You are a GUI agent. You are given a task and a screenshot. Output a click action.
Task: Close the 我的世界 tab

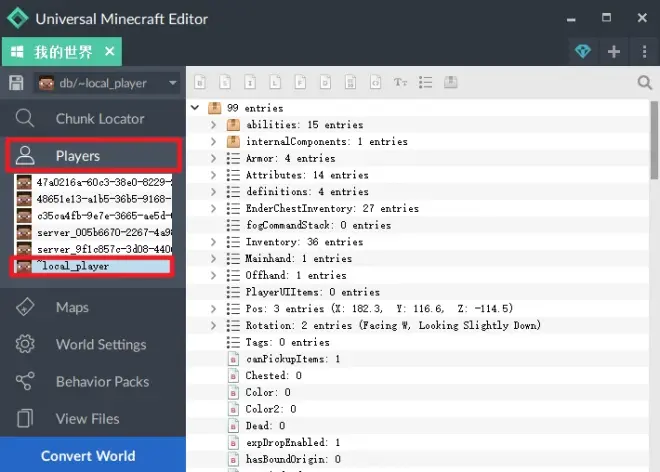[110, 52]
